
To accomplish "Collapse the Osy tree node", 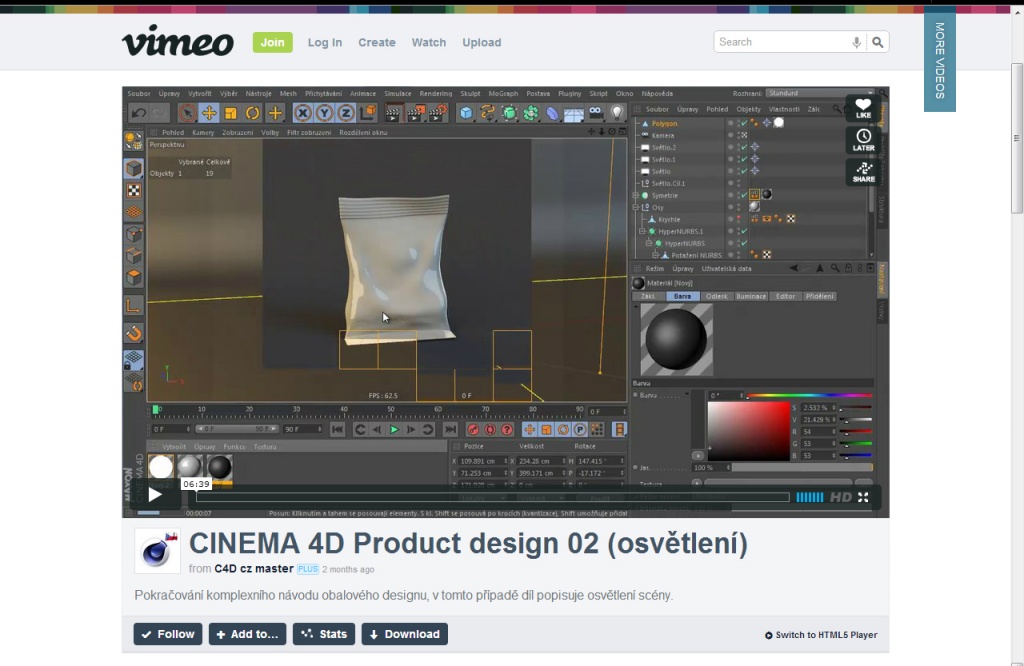I will point(635,207).
